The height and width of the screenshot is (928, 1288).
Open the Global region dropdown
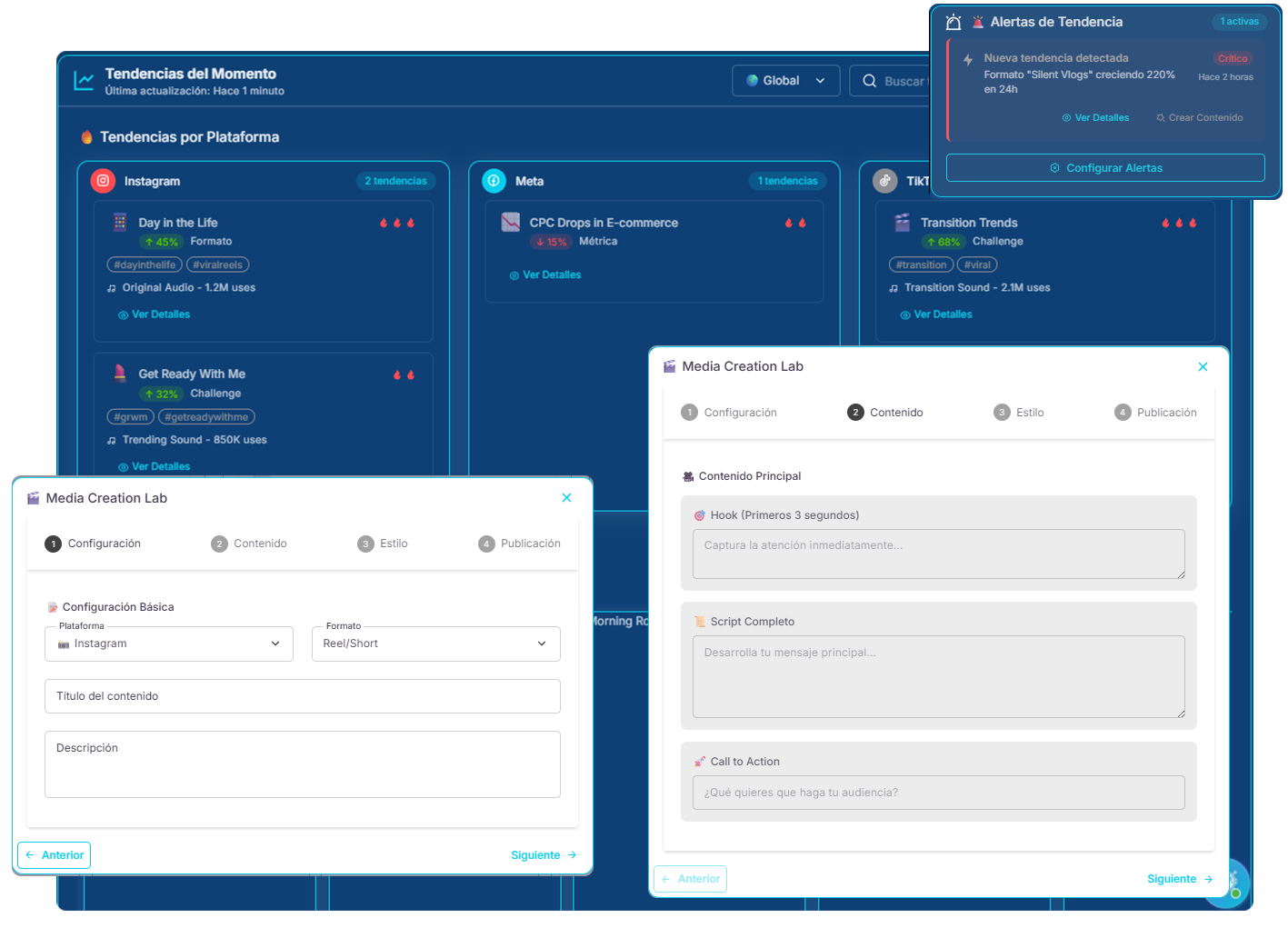(785, 81)
